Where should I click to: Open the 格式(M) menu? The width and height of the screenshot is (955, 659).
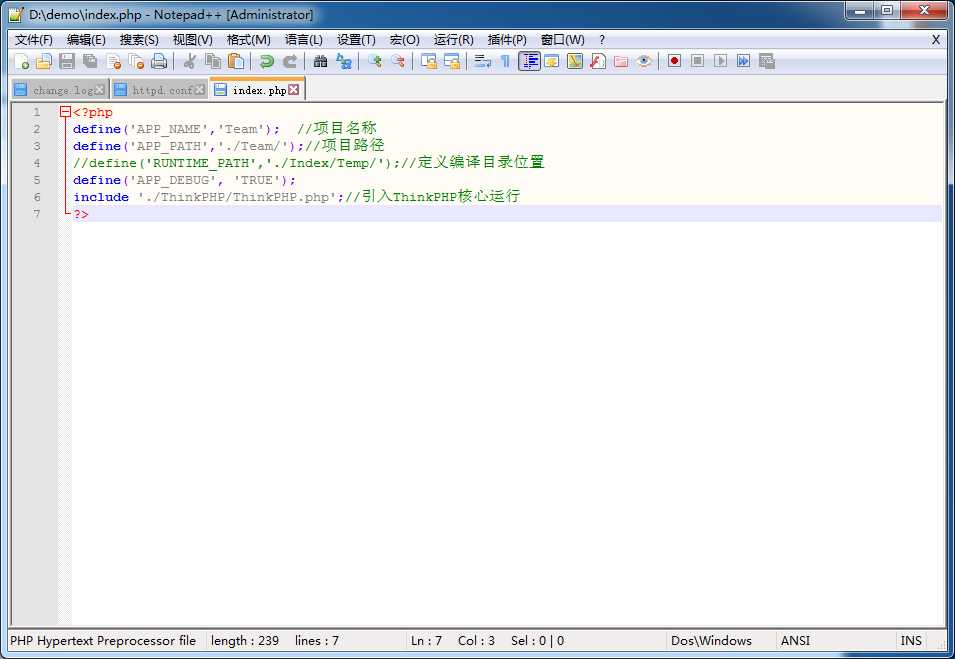pyautogui.click(x=248, y=40)
